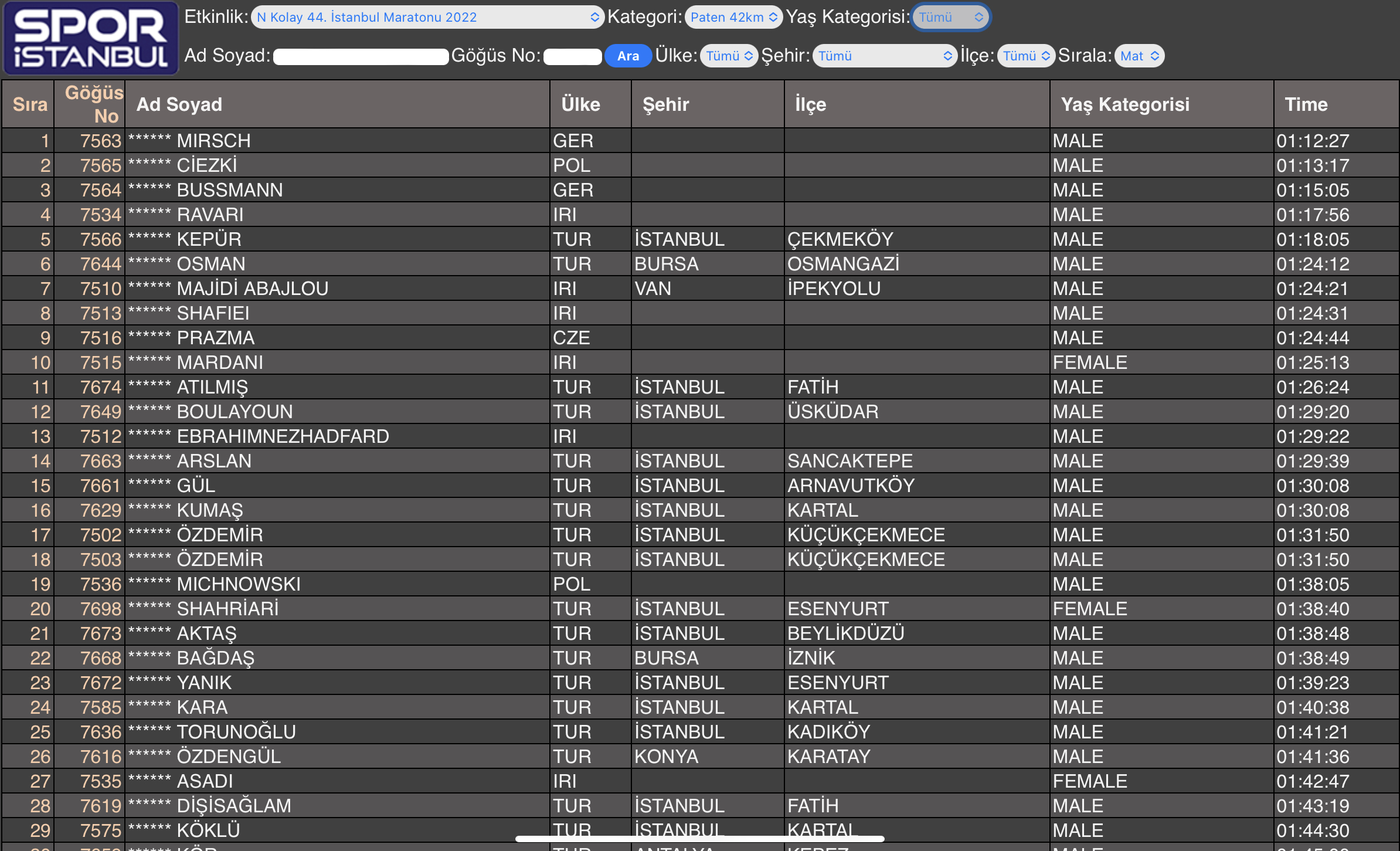Open the Ülke filter dropdown
Image resolution: width=1400 pixels, height=851 pixels.
point(729,56)
